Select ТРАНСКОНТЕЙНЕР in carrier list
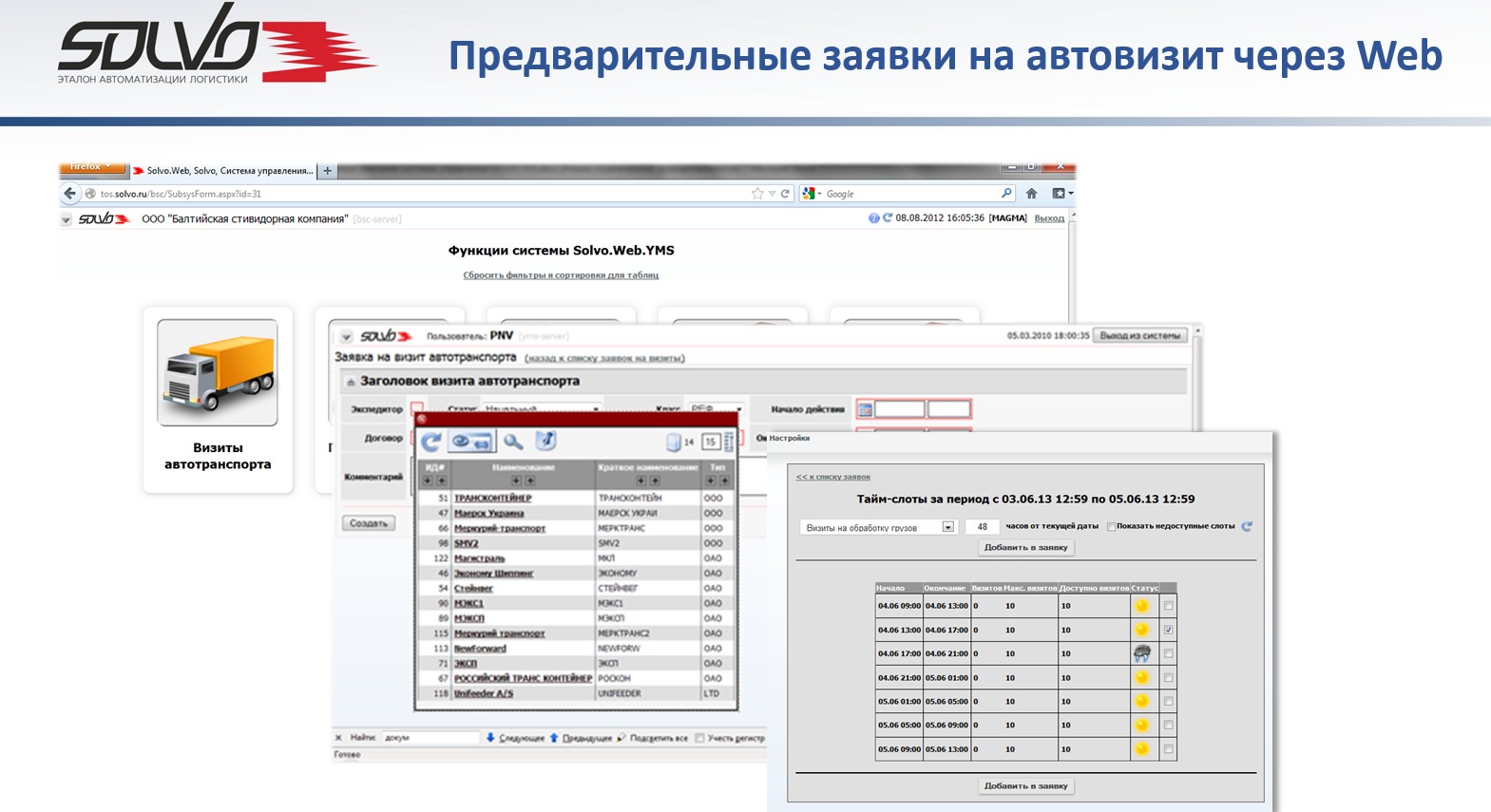The height and width of the screenshot is (812, 1491). tap(492, 498)
